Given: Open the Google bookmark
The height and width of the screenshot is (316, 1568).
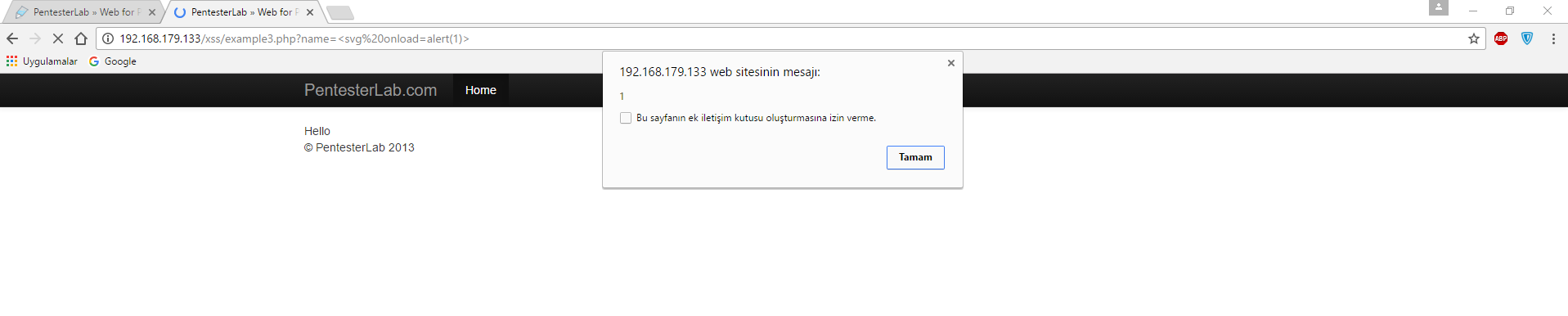Looking at the screenshot, I should 113,61.
